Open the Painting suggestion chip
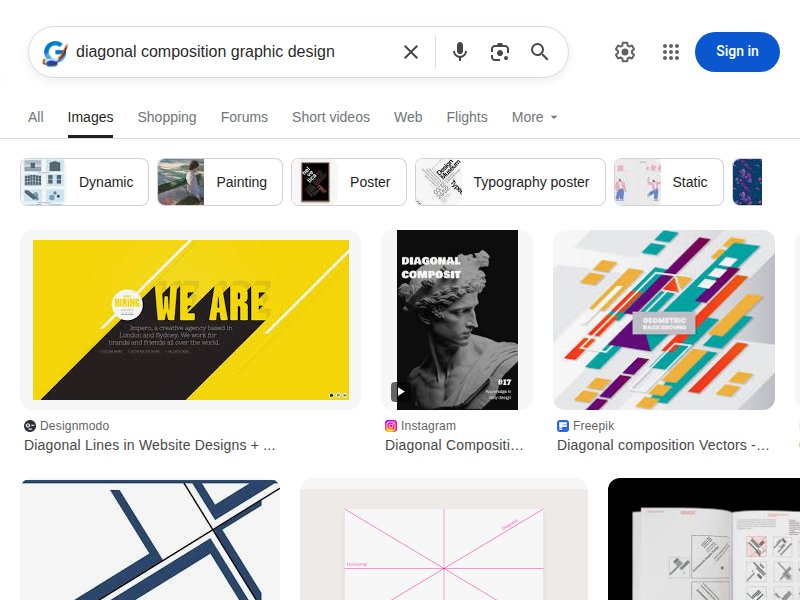The width and height of the screenshot is (800, 600). [219, 182]
